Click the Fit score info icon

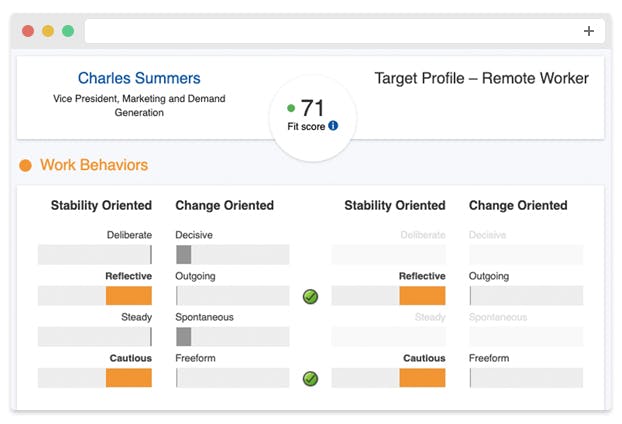click(333, 126)
